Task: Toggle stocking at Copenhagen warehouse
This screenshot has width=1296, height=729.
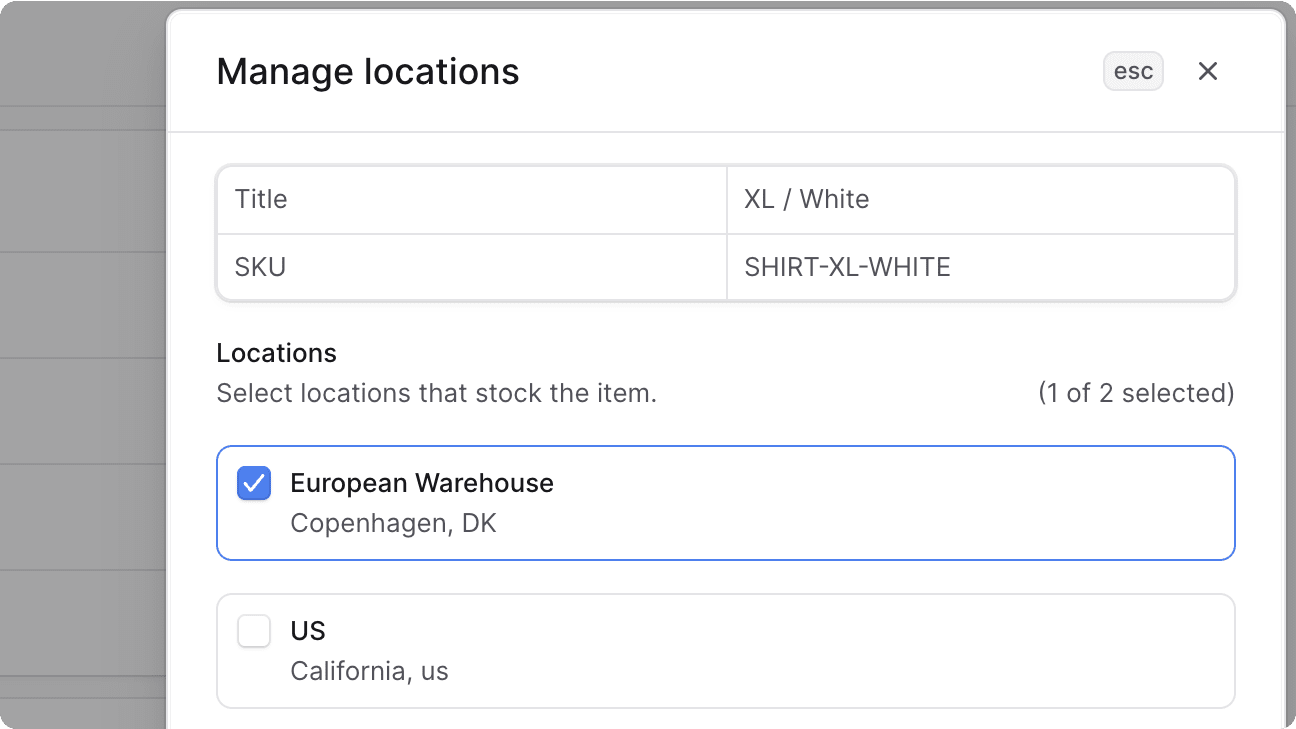Action: (x=254, y=483)
